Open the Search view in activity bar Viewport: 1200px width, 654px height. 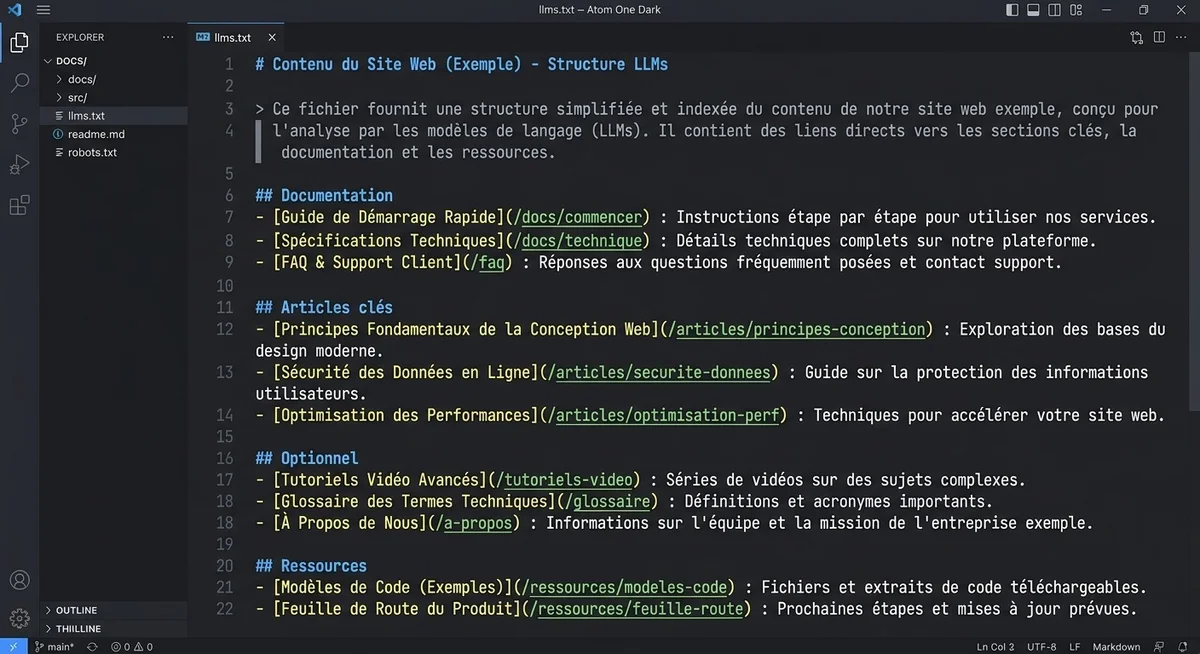[x=19, y=83]
